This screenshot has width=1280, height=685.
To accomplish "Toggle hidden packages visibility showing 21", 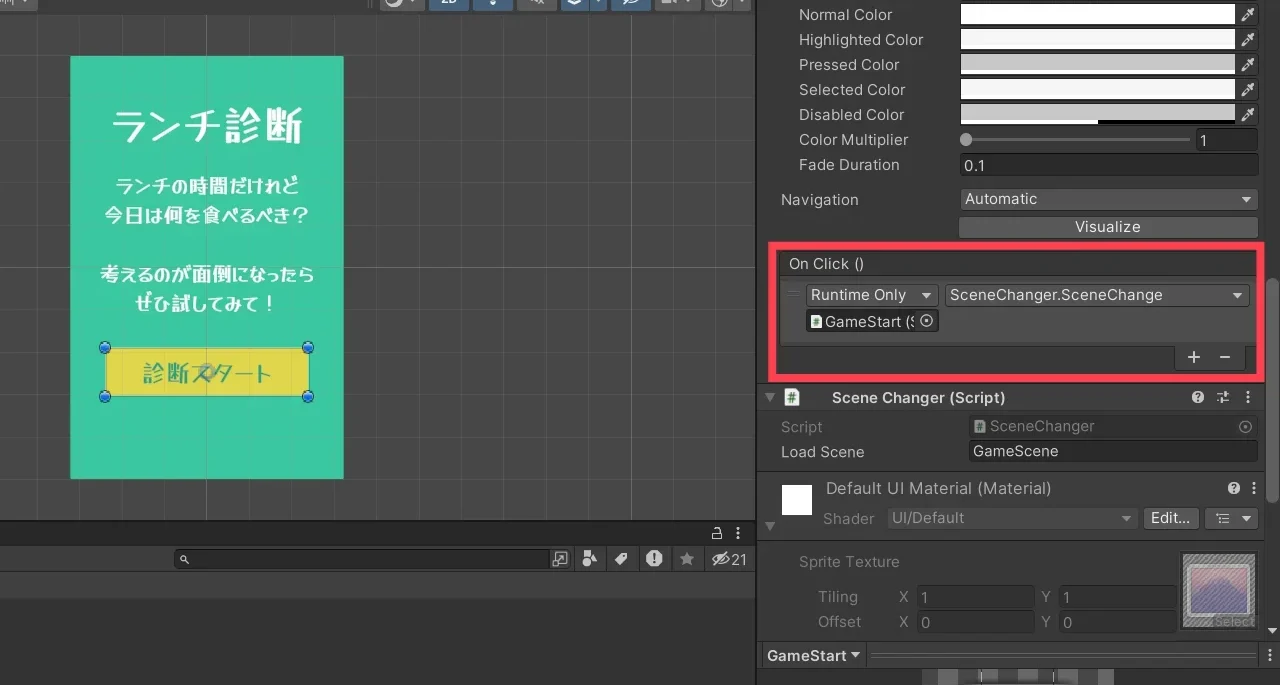I will [x=729, y=559].
